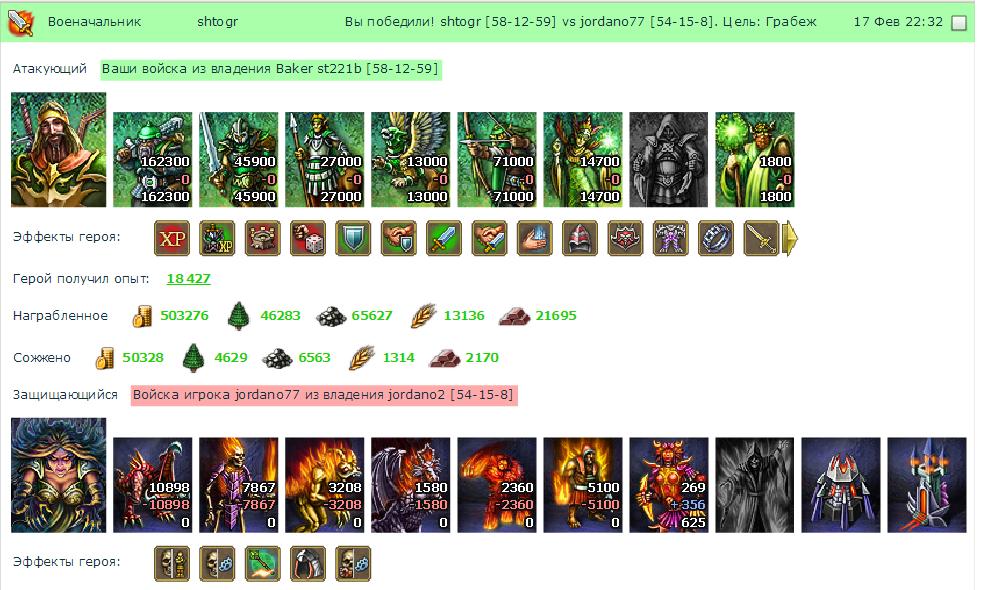Open the striped helmet hero effect icon
The image size is (1000, 590).
tap(580, 238)
